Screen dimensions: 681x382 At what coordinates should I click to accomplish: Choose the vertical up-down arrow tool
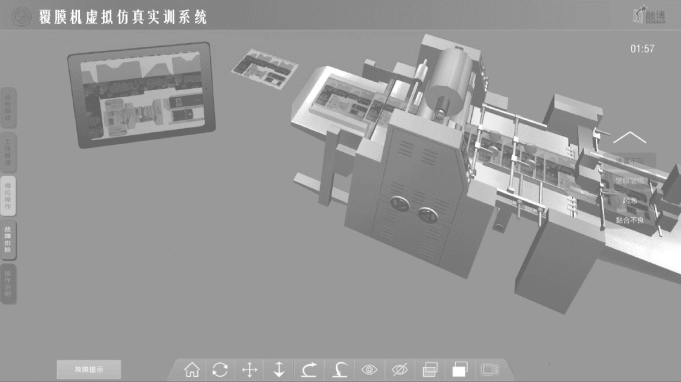click(279, 370)
